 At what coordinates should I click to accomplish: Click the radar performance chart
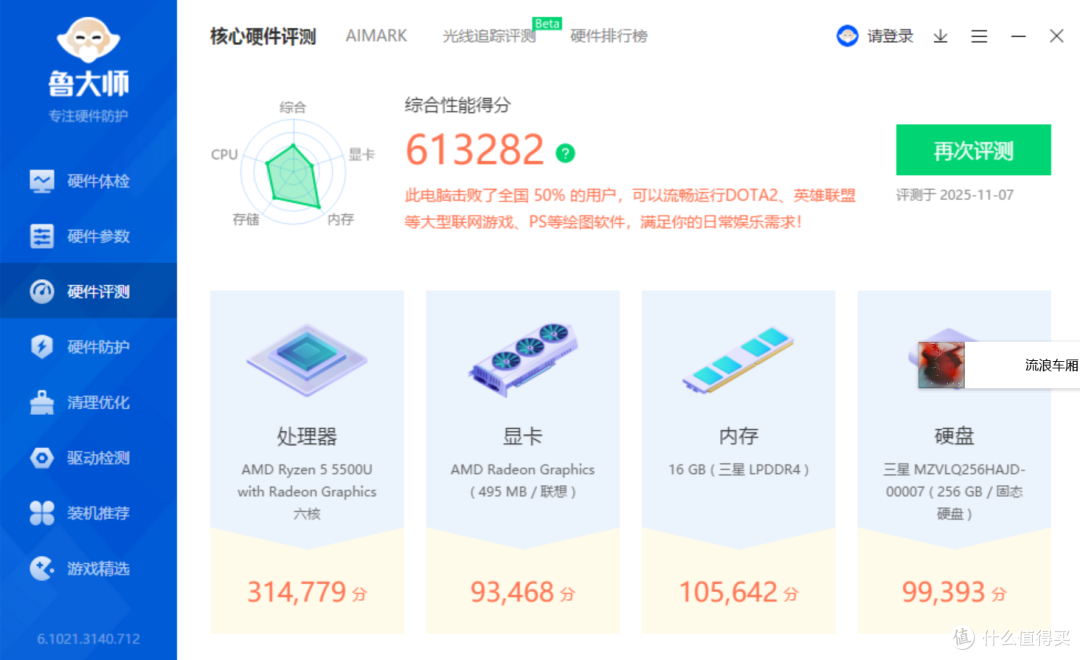[x=293, y=172]
